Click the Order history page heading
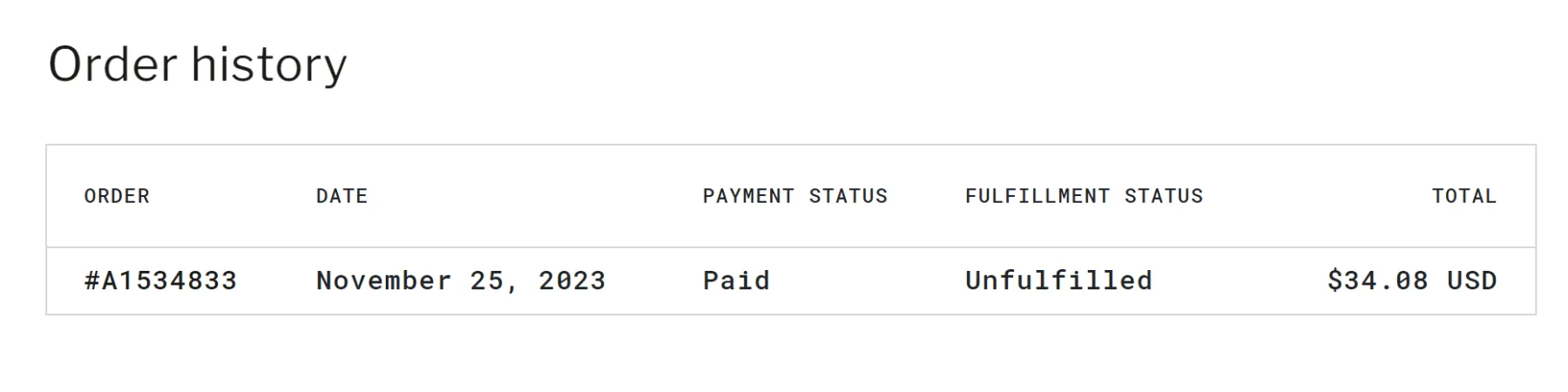The height and width of the screenshot is (392, 1568). click(x=198, y=64)
